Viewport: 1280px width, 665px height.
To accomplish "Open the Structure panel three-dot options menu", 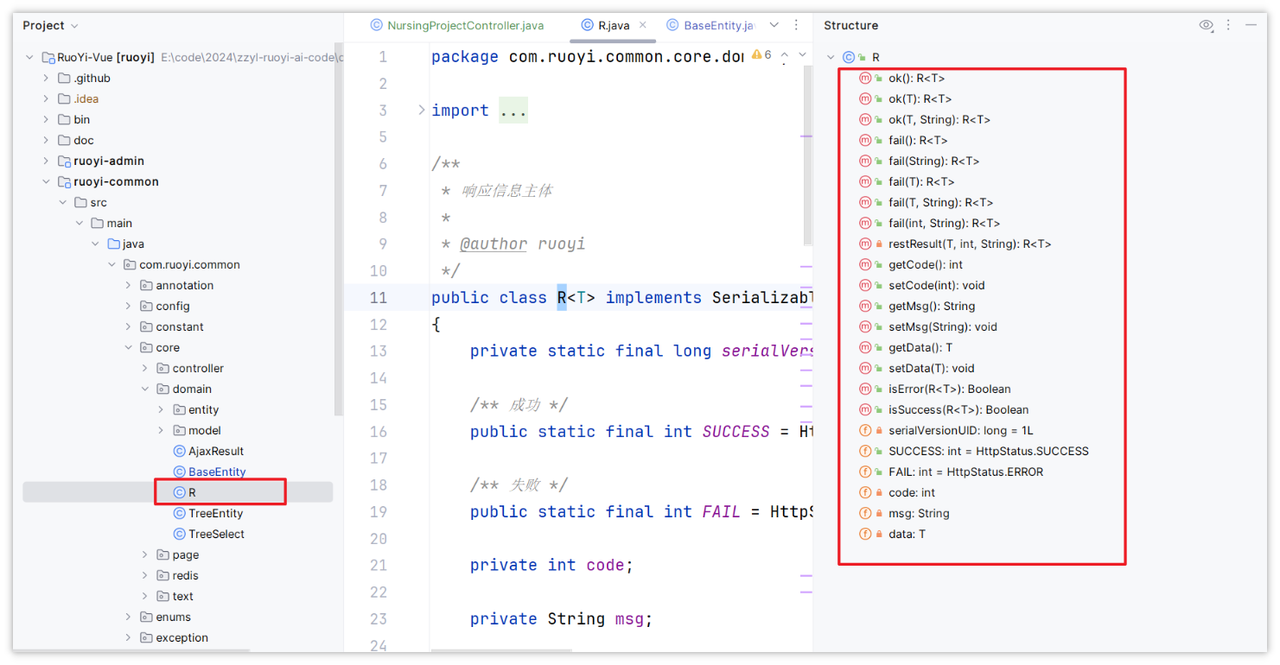I will [x=1229, y=25].
